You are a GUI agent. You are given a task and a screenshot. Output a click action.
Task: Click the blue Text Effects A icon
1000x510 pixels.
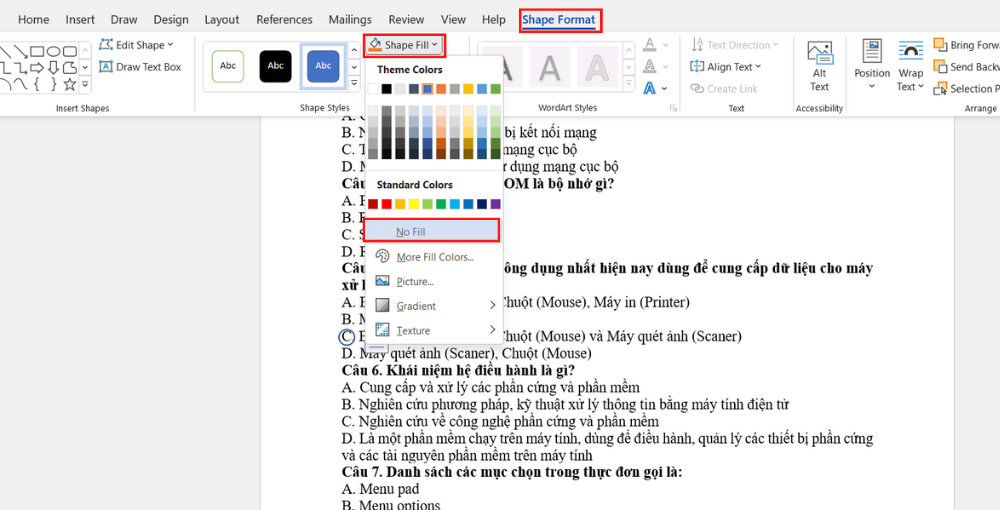650,88
